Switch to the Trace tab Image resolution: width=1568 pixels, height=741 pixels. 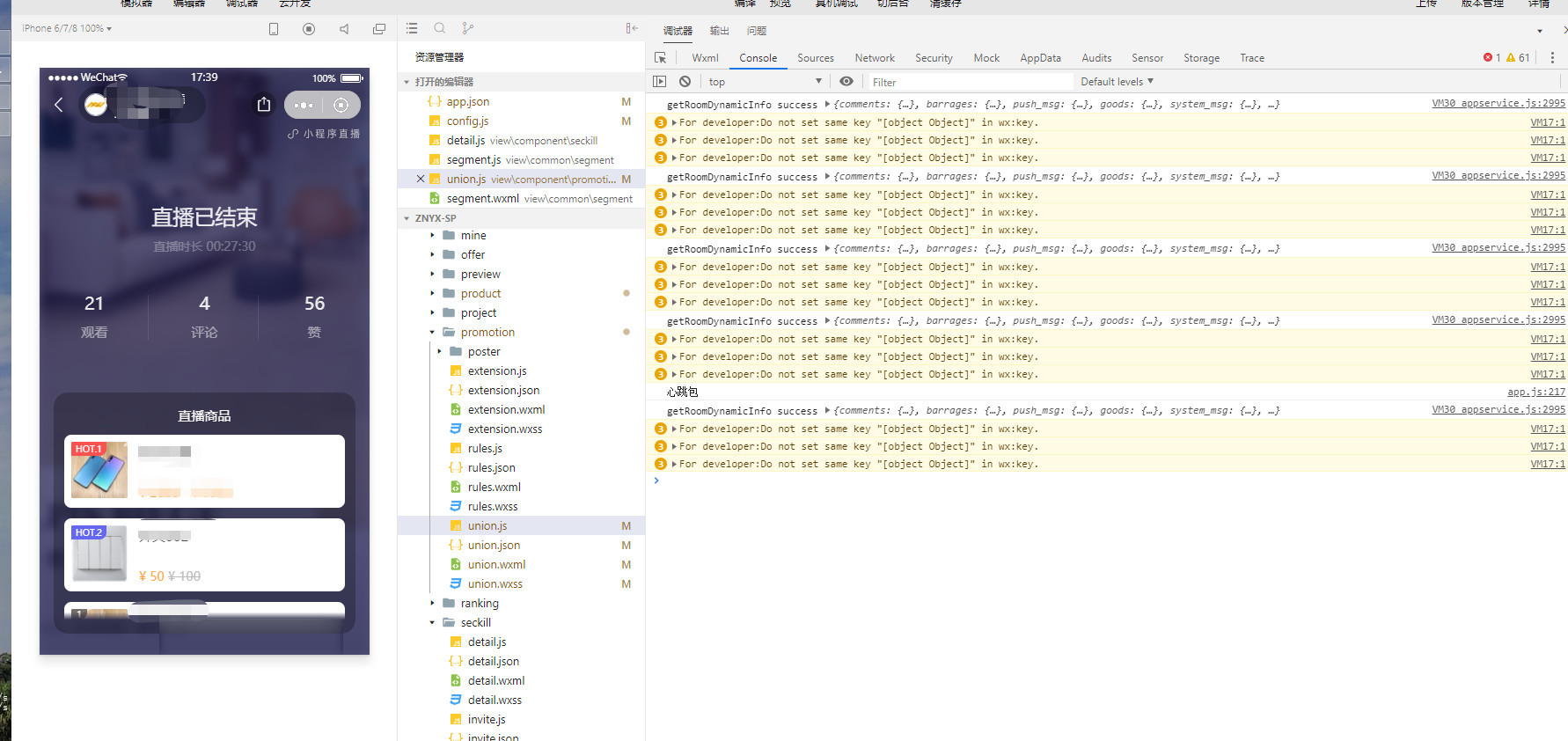[1252, 57]
